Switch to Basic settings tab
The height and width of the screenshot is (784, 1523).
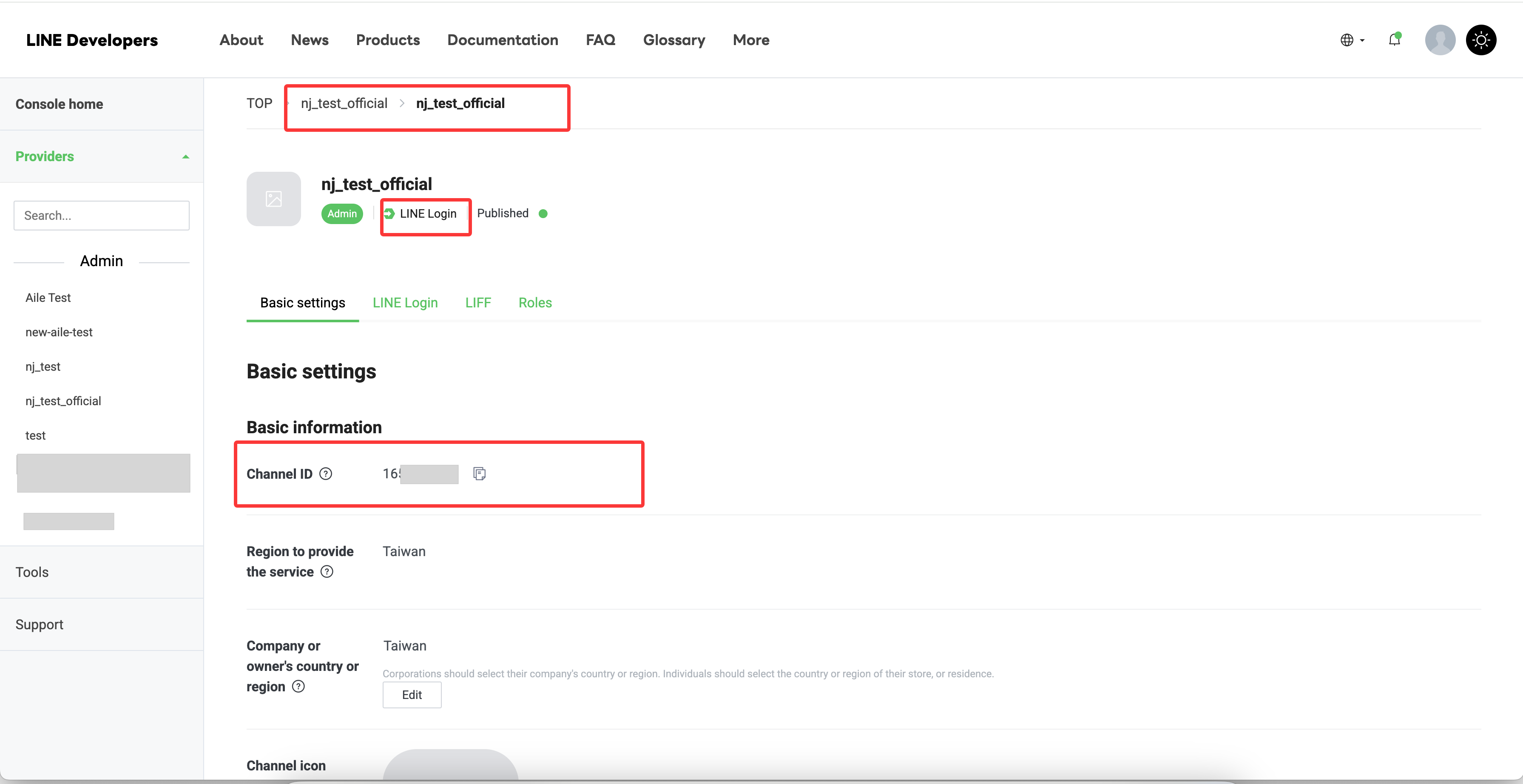tap(303, 303)
